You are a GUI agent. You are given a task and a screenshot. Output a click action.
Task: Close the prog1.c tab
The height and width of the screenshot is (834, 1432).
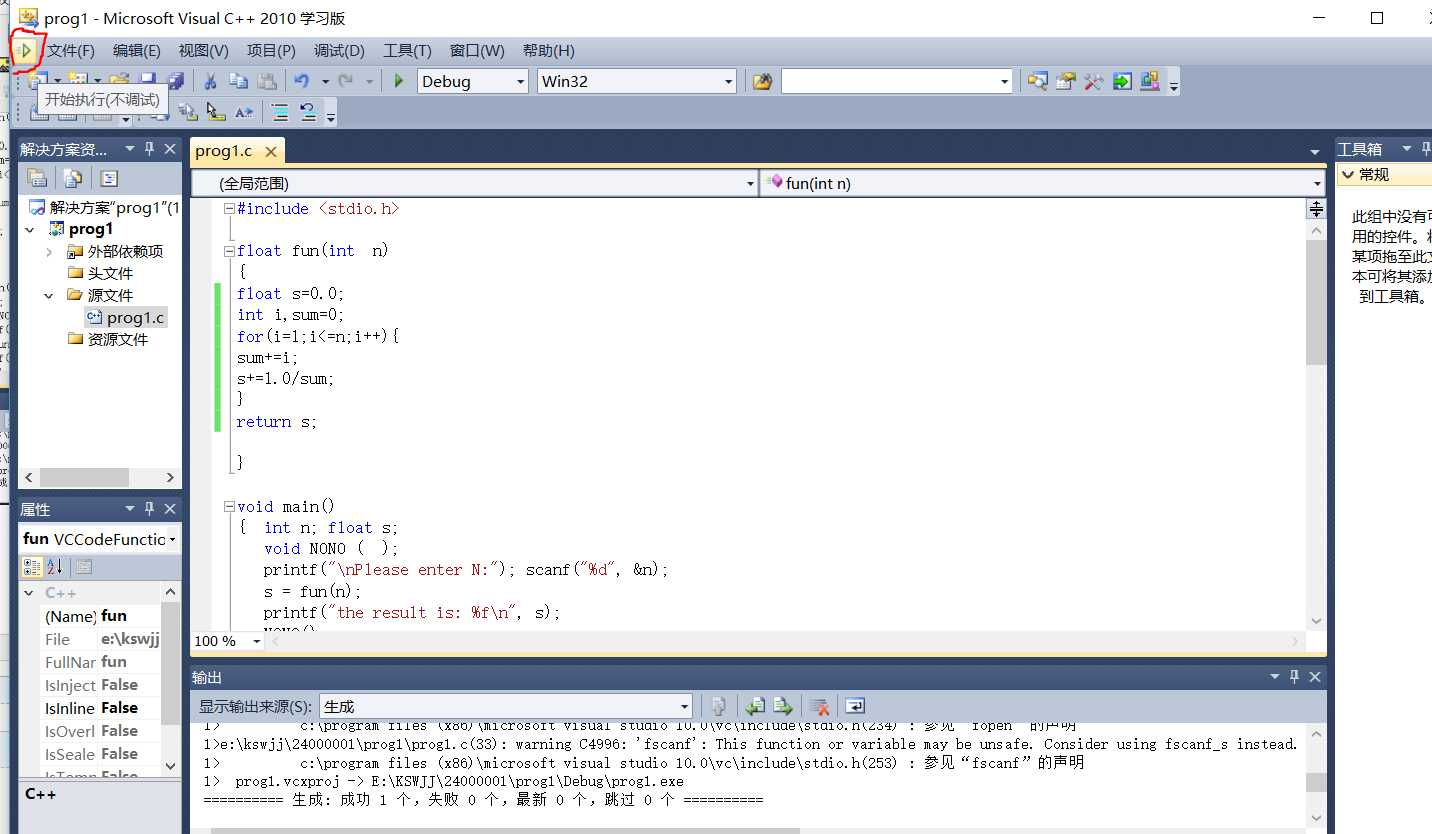pos(270,152)
